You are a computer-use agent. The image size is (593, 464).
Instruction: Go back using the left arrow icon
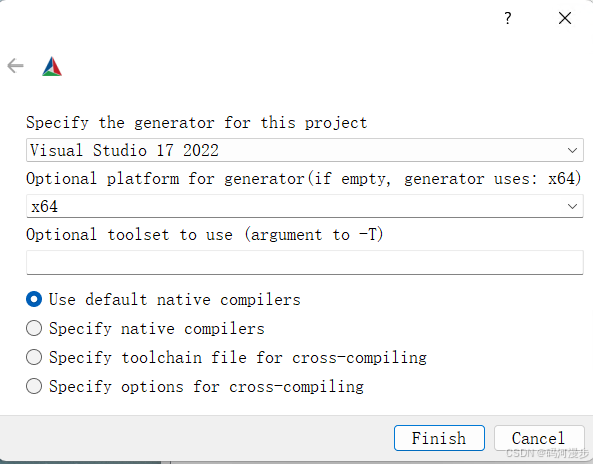tap(16, 66)
